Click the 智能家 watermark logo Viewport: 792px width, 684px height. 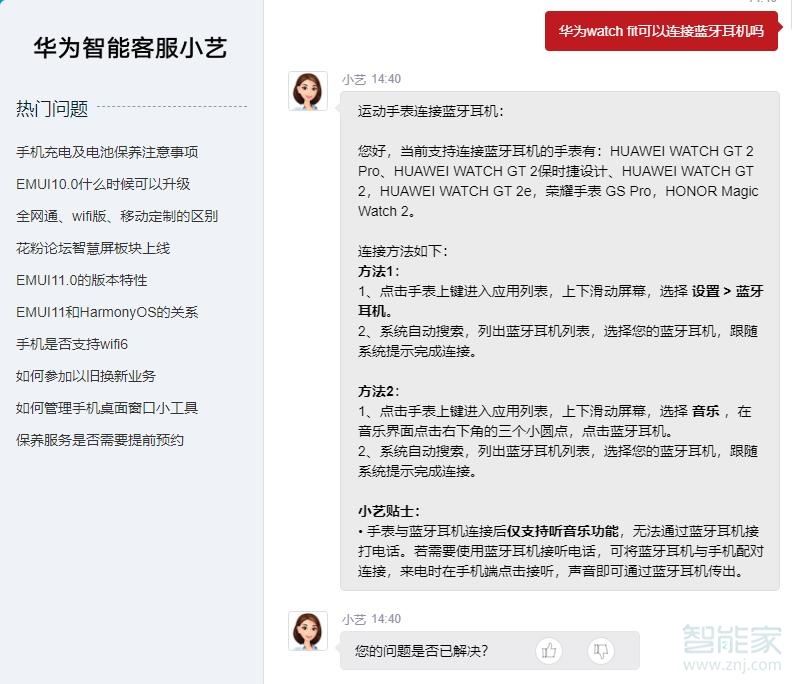tap(731, 641)
